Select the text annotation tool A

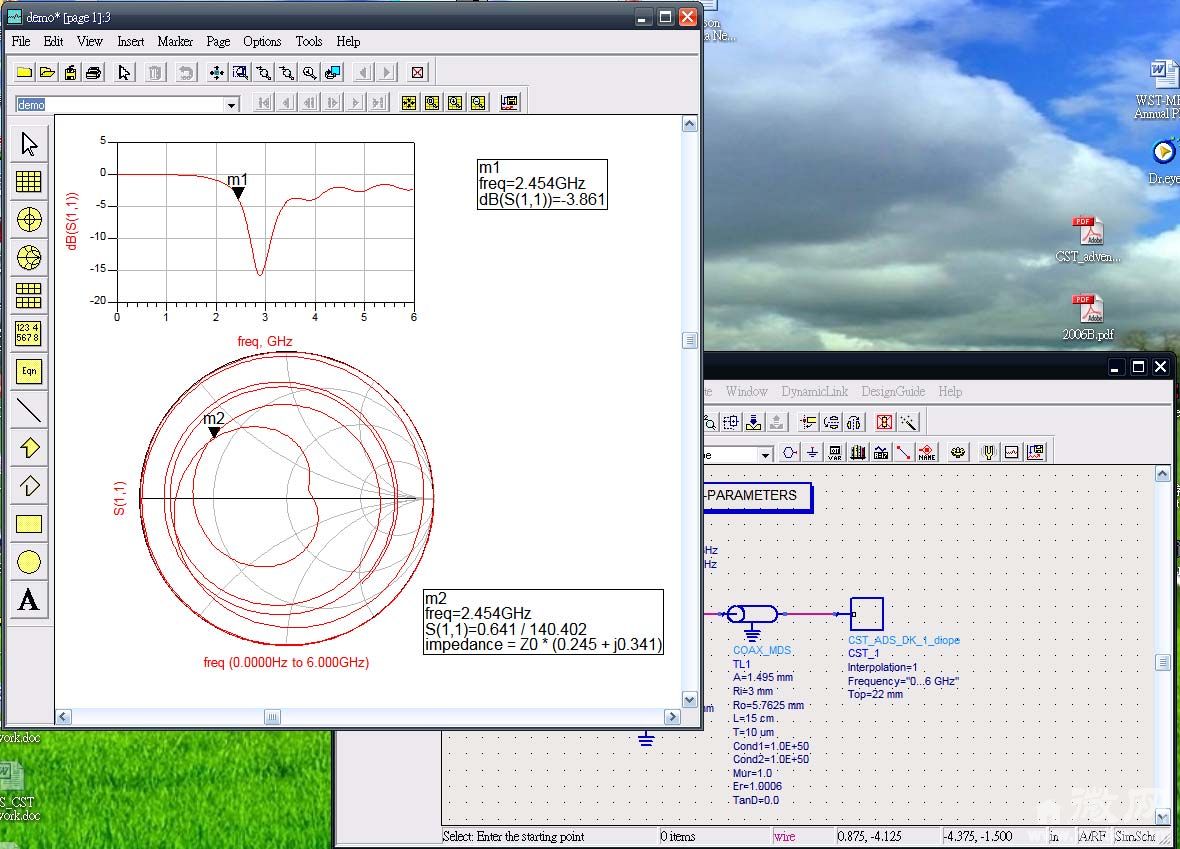coord(29,601)
